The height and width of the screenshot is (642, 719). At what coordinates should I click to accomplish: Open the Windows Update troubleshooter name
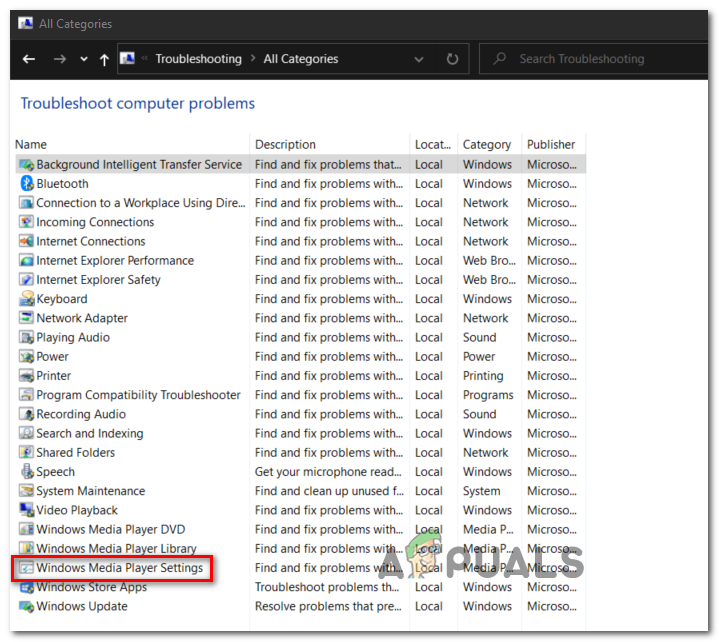82,606
